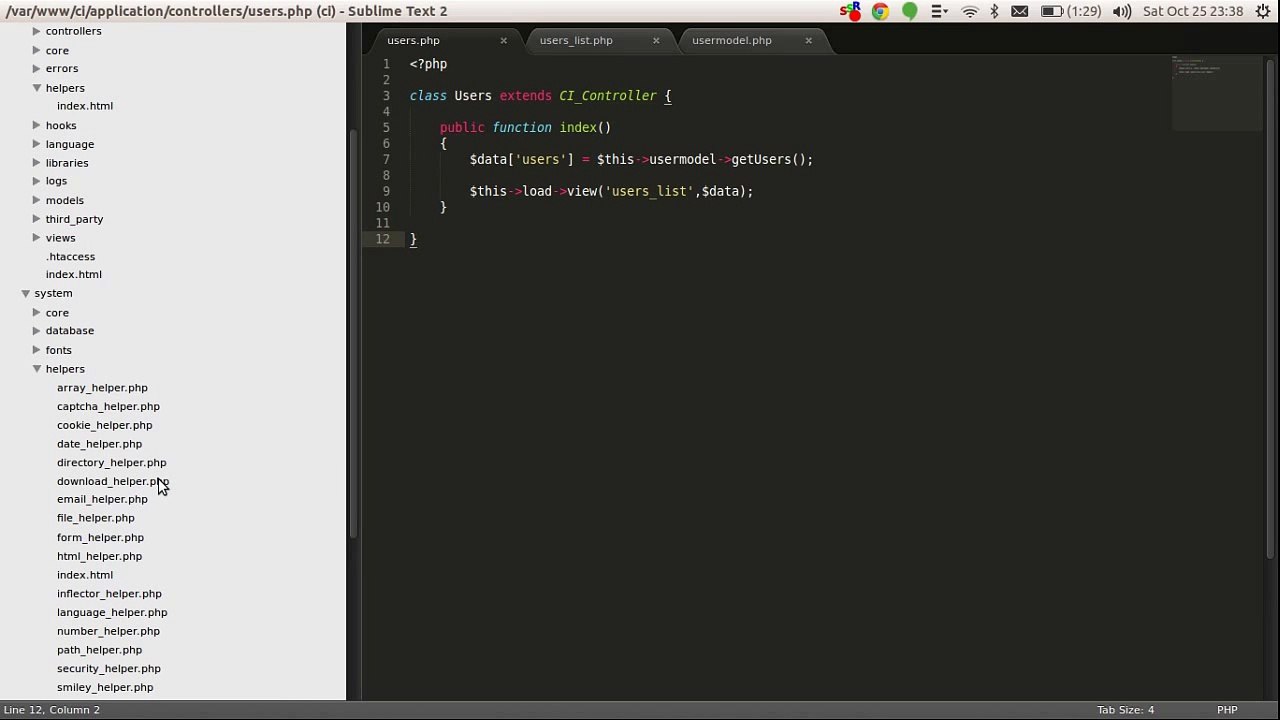Expand the application core folder arrow
This screenshot has width=1280, height=720.
click(36, 50)
